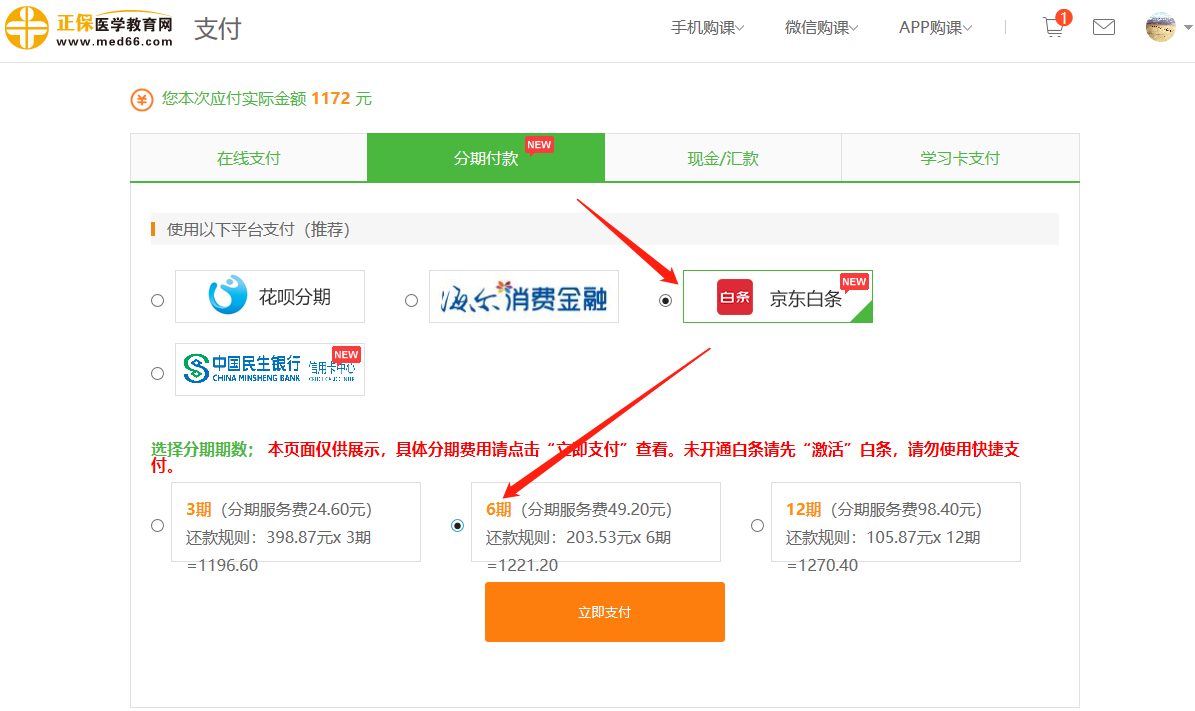
Task: Switch to the 现金/汇款 tab
Action: click(x=723, y=158)
